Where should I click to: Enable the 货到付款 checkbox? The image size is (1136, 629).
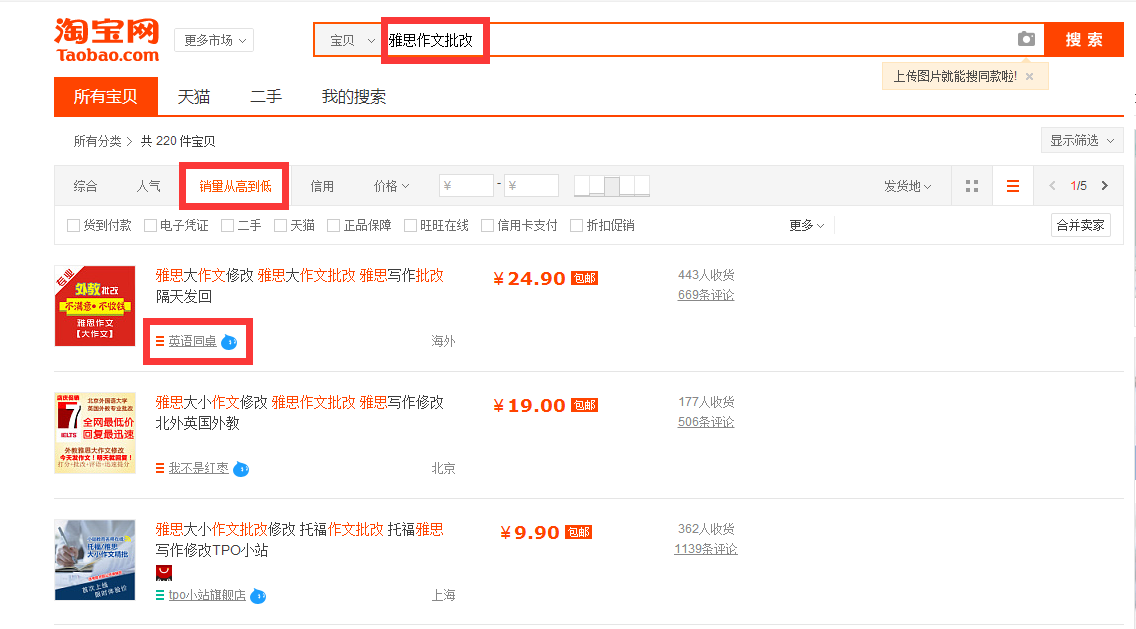73,226
